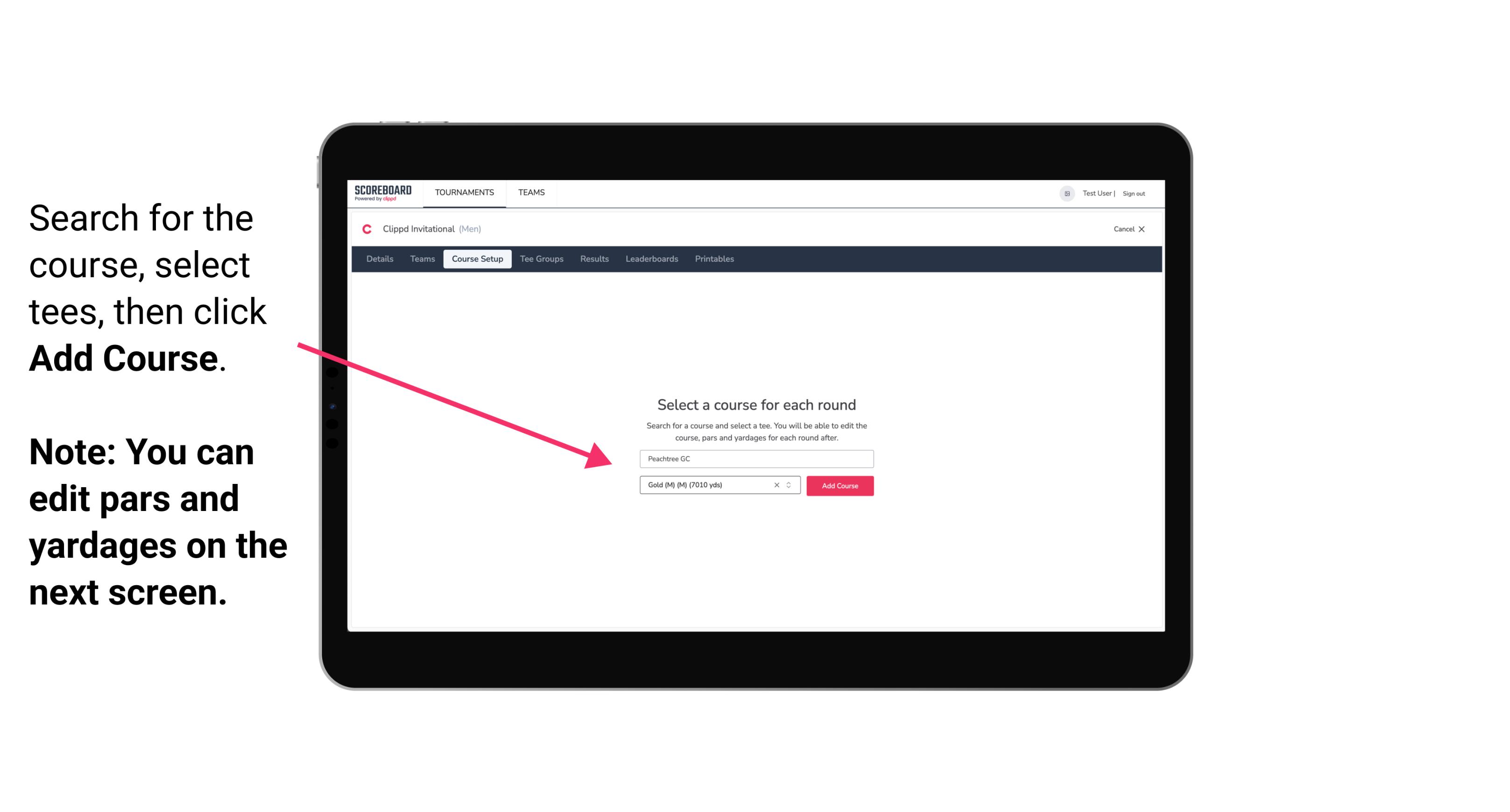Click the Details tab icon

click(379, 259)
